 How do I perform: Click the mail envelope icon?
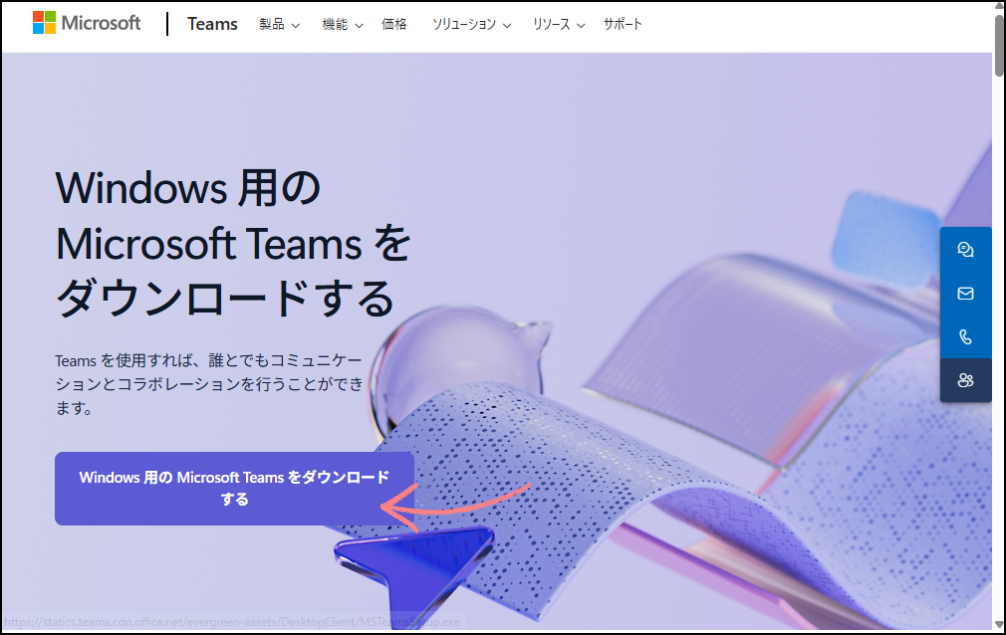(965, 293)
